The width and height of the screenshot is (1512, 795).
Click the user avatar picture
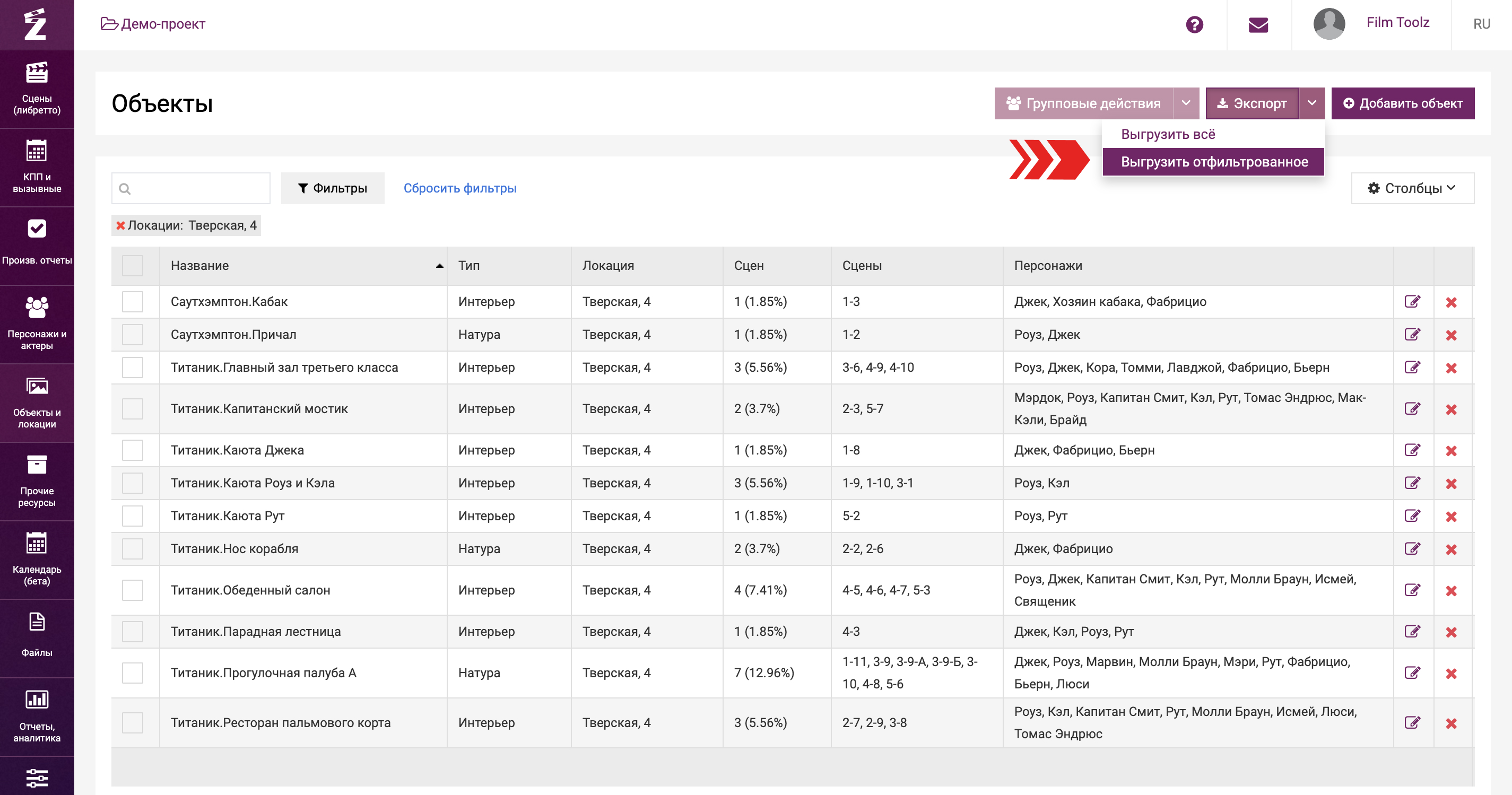1329,24
